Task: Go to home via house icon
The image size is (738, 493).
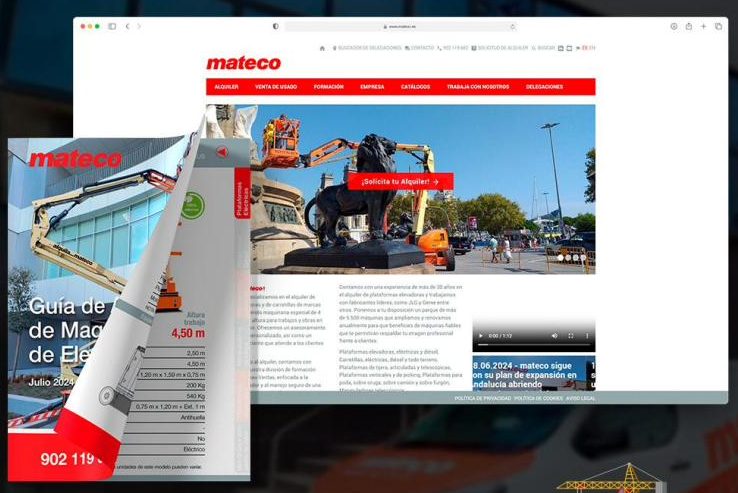Action: 322,48
